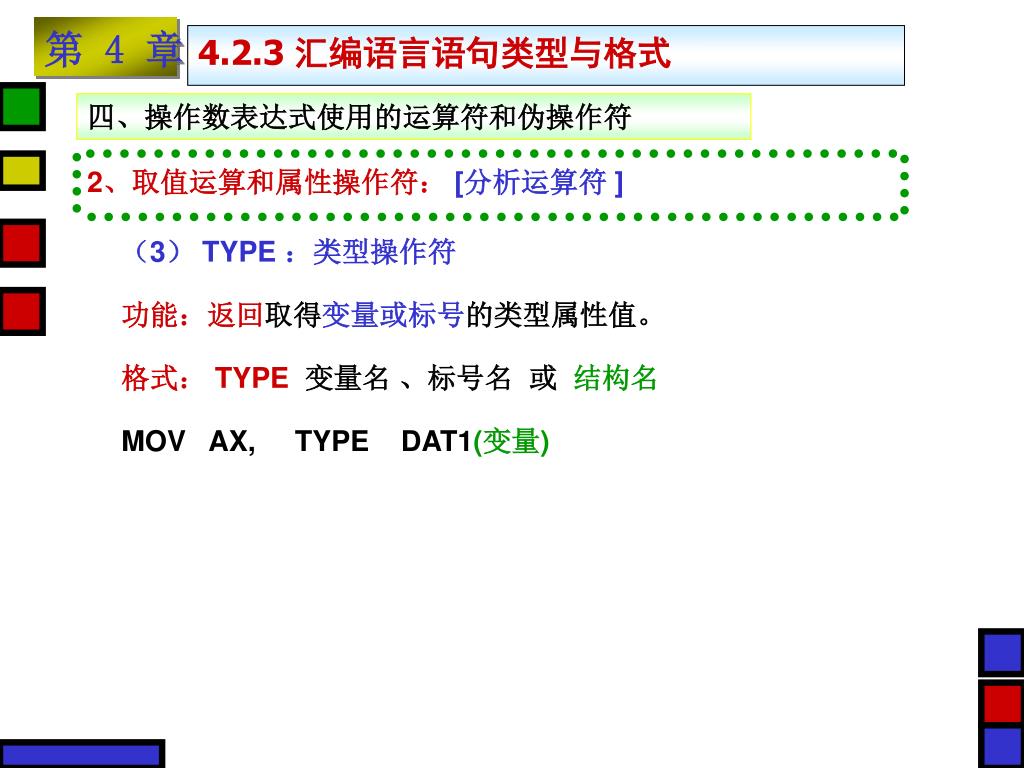1024x768 pixels.
Task: Click the red label 格式:
Action: [x=157, y=378]
